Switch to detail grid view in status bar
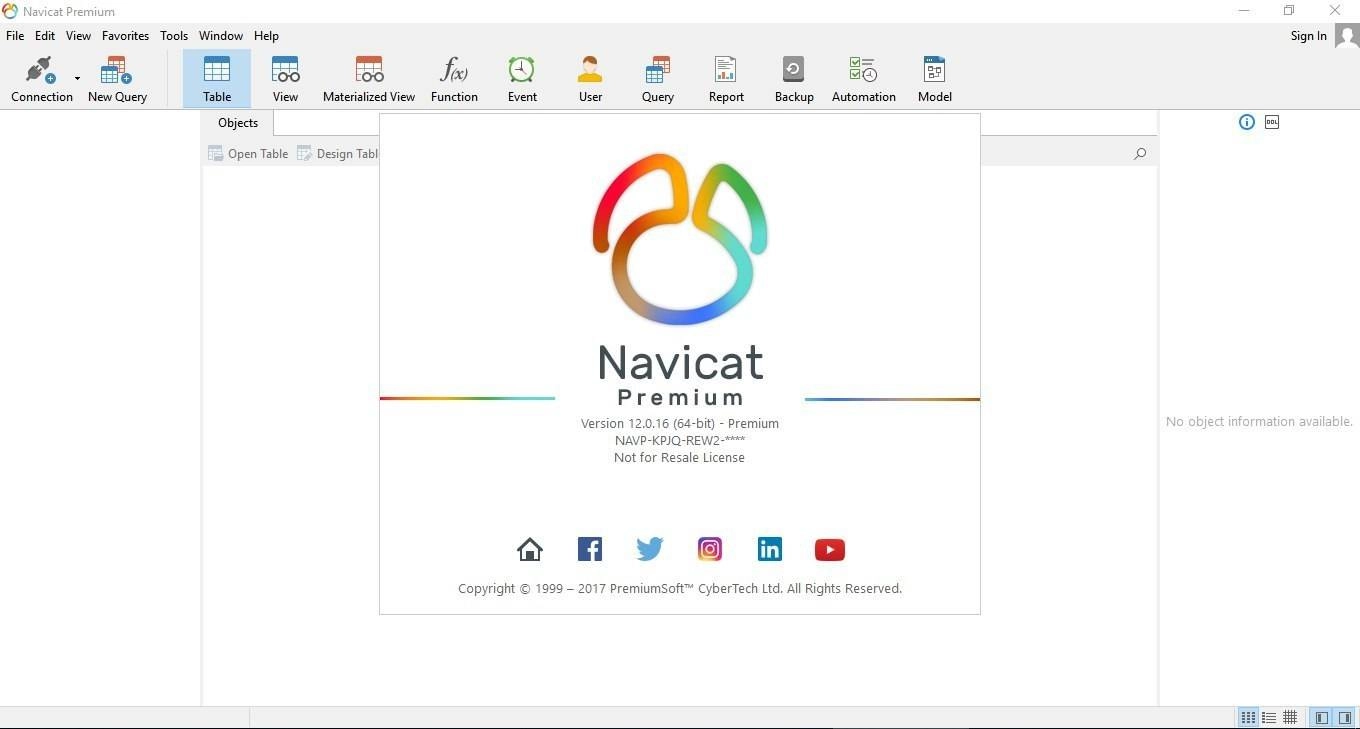The width and height of the screenshot is (1360, 729). pos(1290,718)
